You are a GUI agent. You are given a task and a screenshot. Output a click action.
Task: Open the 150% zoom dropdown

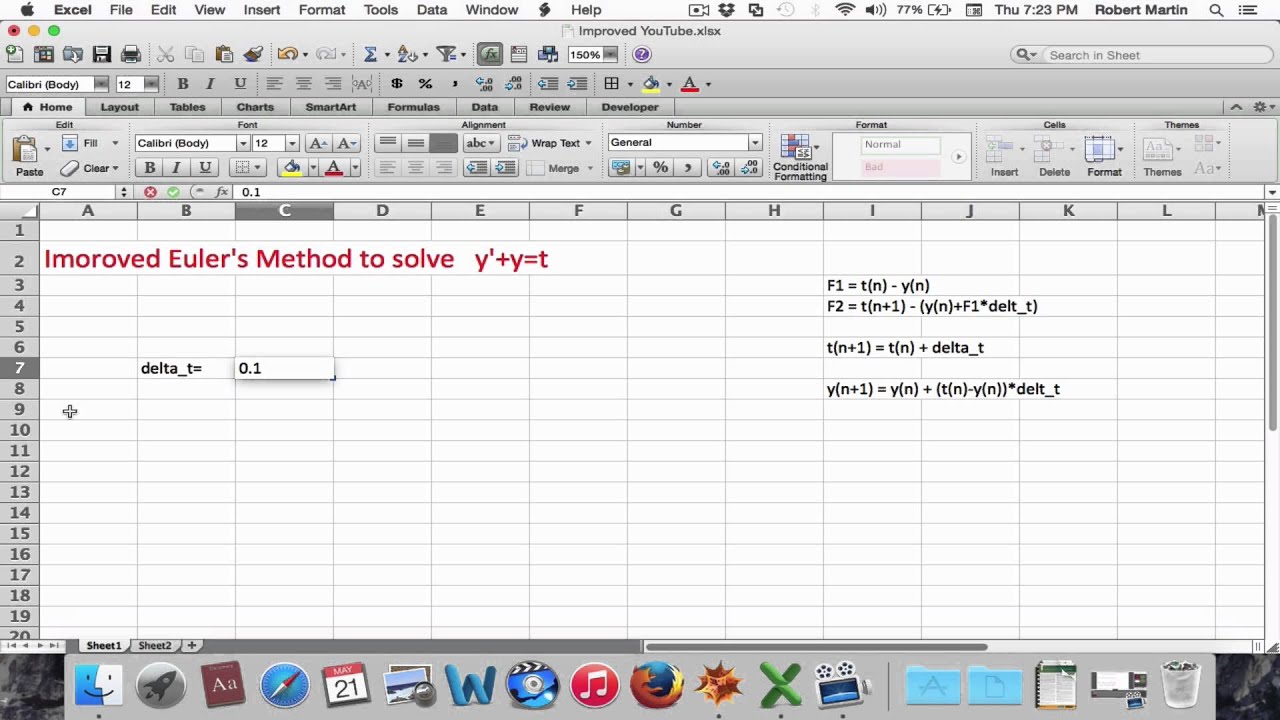click(x=610, y=55)
